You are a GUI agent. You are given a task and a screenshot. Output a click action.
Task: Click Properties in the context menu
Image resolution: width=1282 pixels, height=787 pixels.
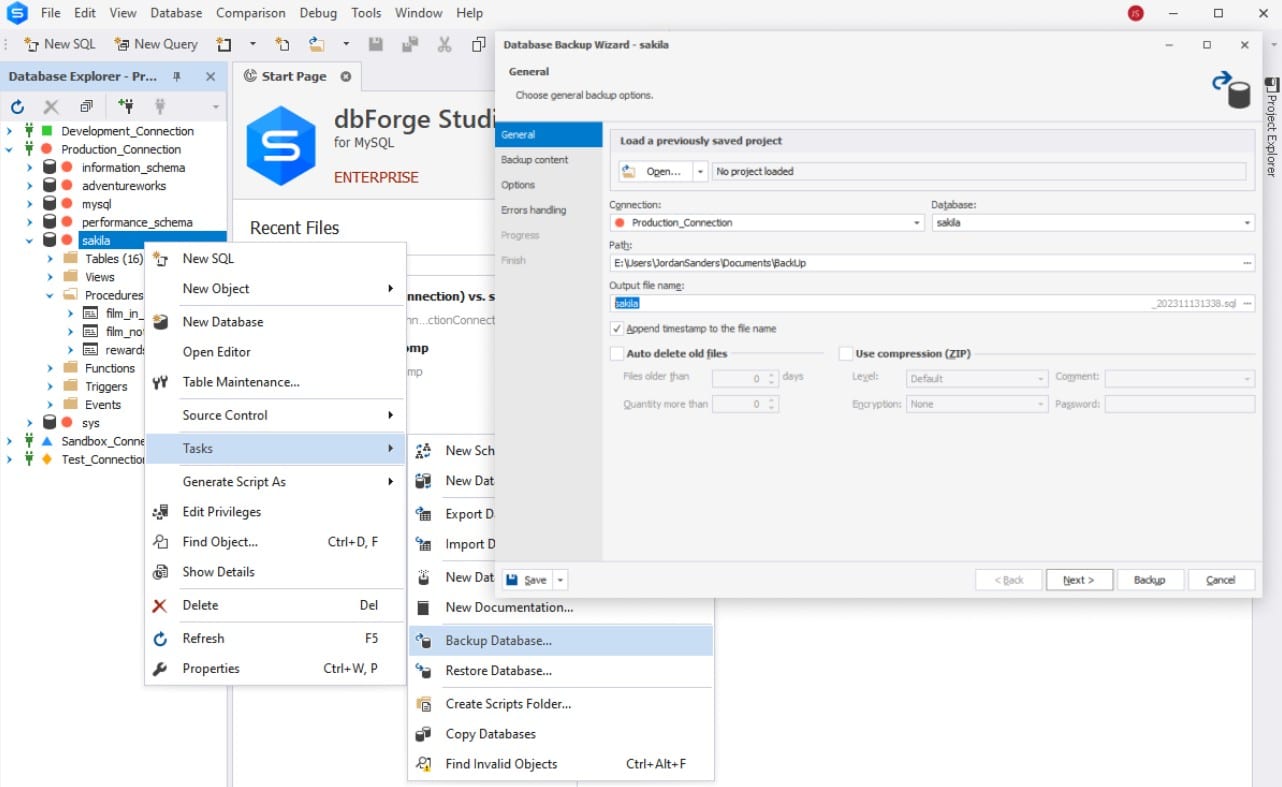[x=275, y=668]
